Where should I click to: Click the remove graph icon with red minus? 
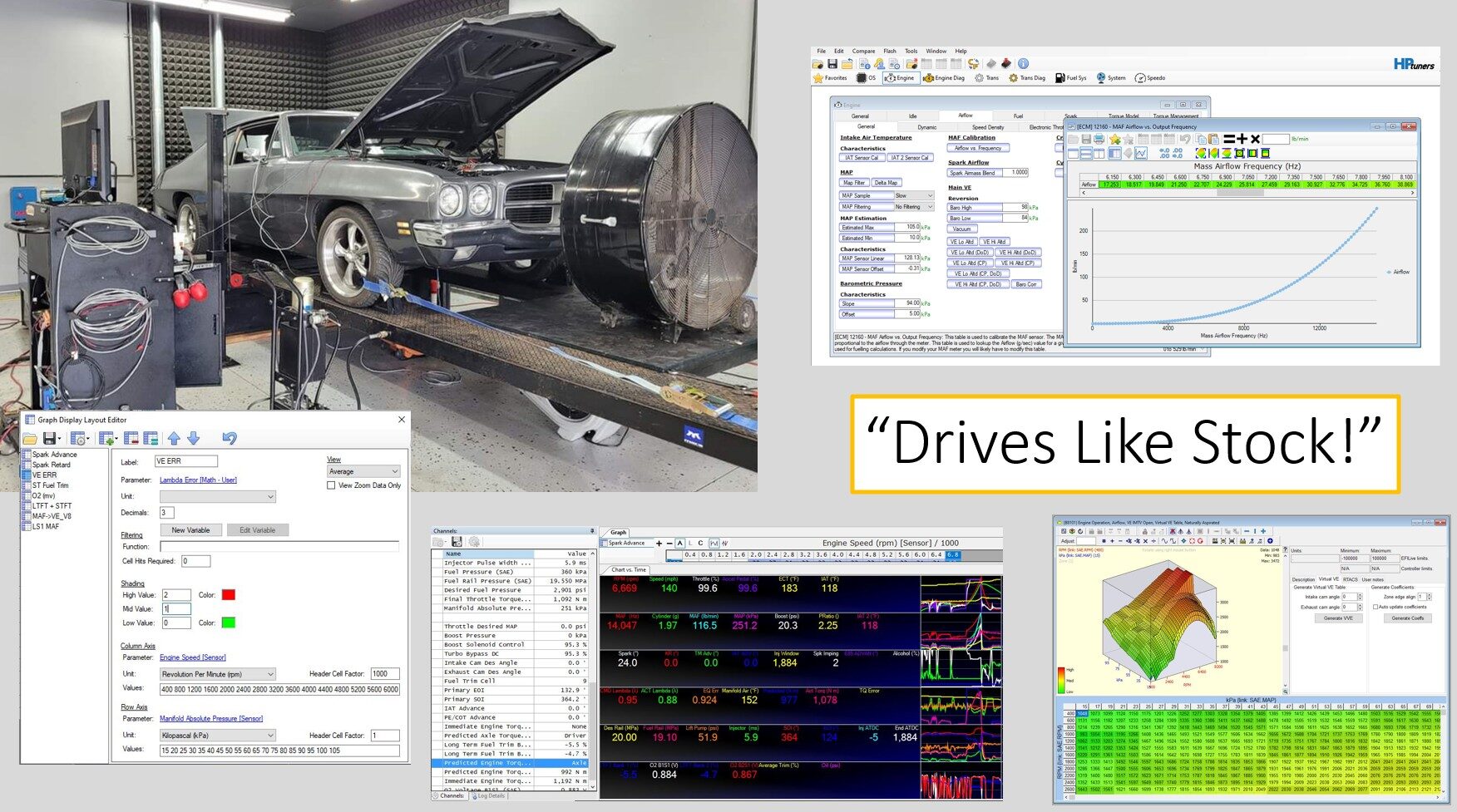[x=131, y=438]
